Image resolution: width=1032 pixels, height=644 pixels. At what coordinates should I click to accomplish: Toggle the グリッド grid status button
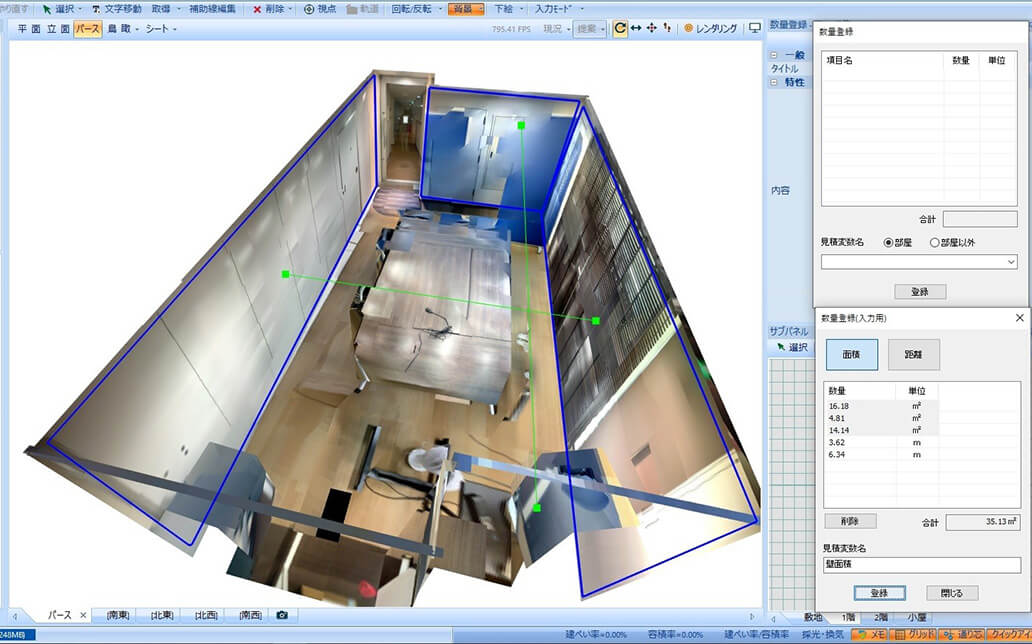pyautogui.click(x=914, y=635)
